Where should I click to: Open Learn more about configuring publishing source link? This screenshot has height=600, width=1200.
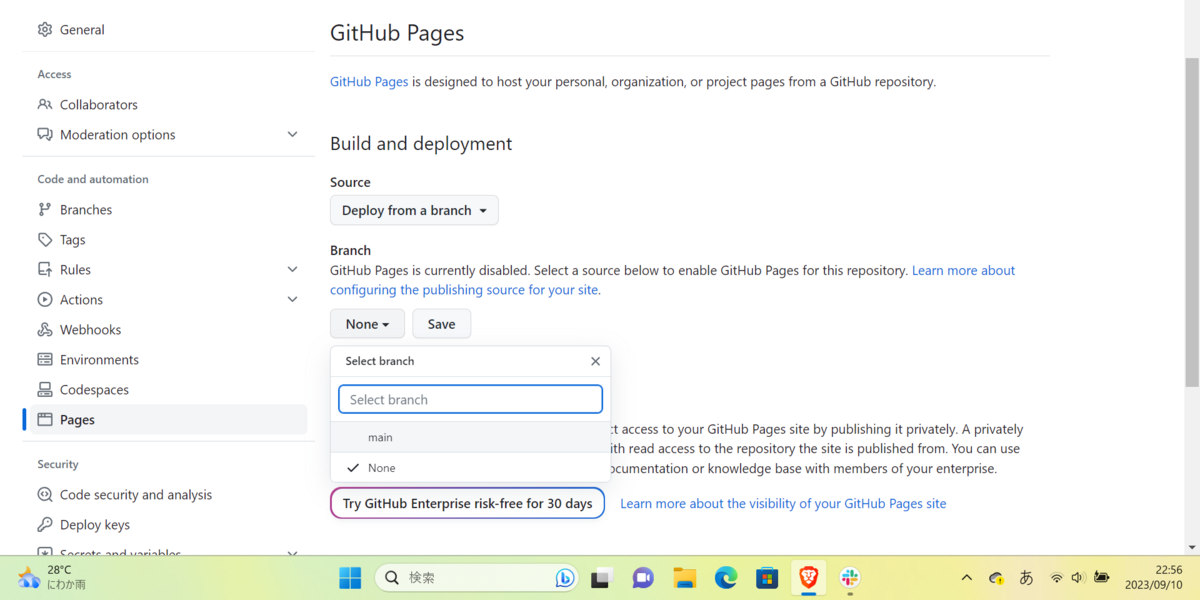(672, 280)
